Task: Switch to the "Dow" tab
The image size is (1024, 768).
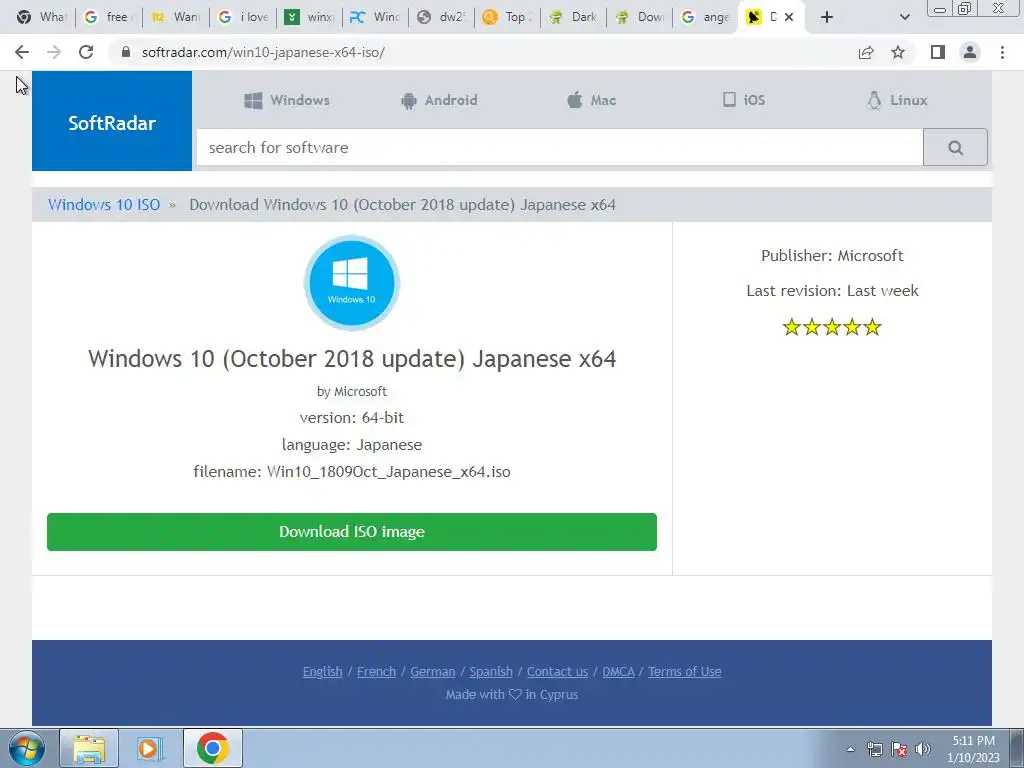Action: click(x=639, y=18)
